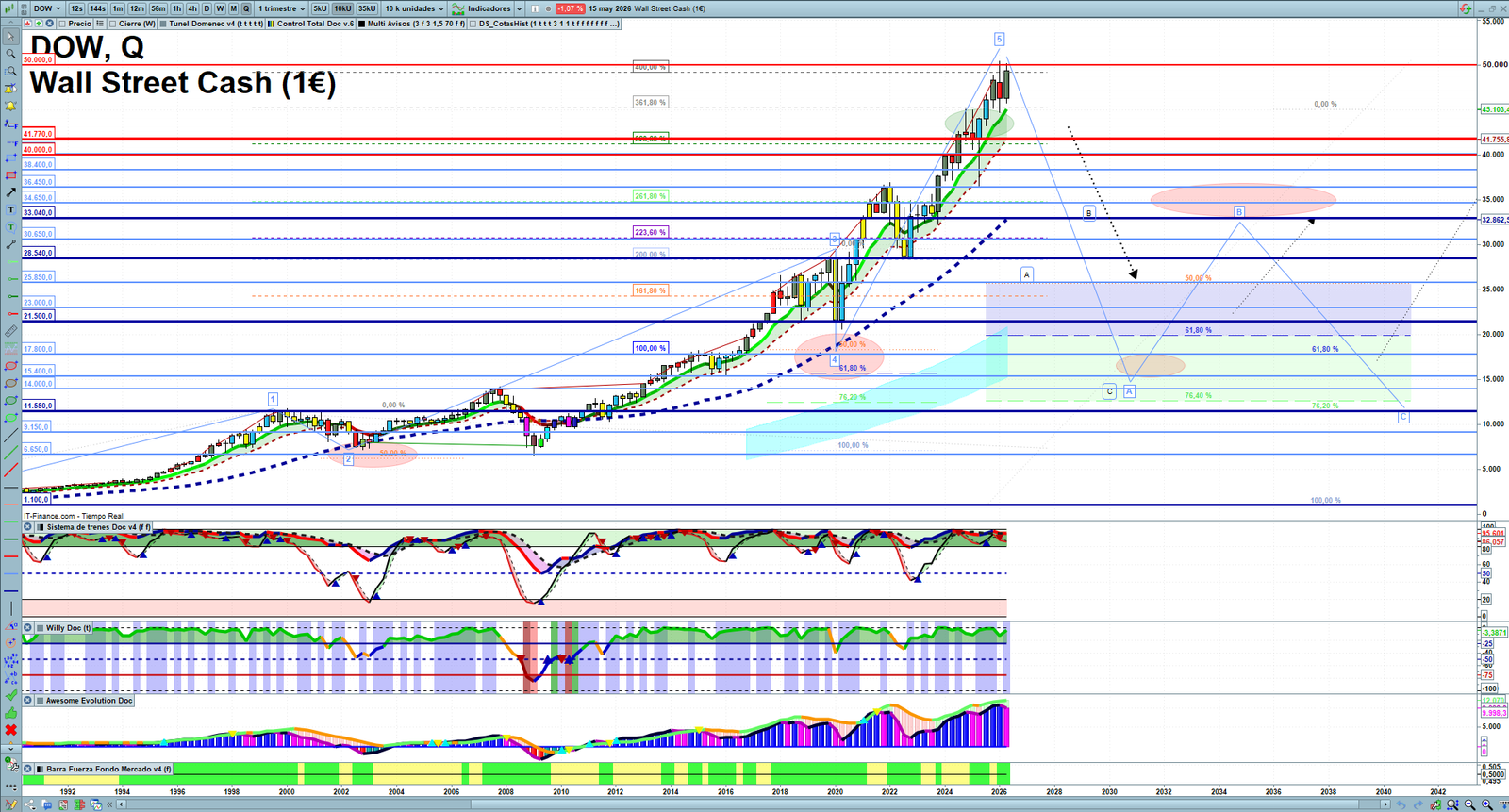Select the pointer cursor tool
This screenshot has height=812, width=1509.
point(11,37)
